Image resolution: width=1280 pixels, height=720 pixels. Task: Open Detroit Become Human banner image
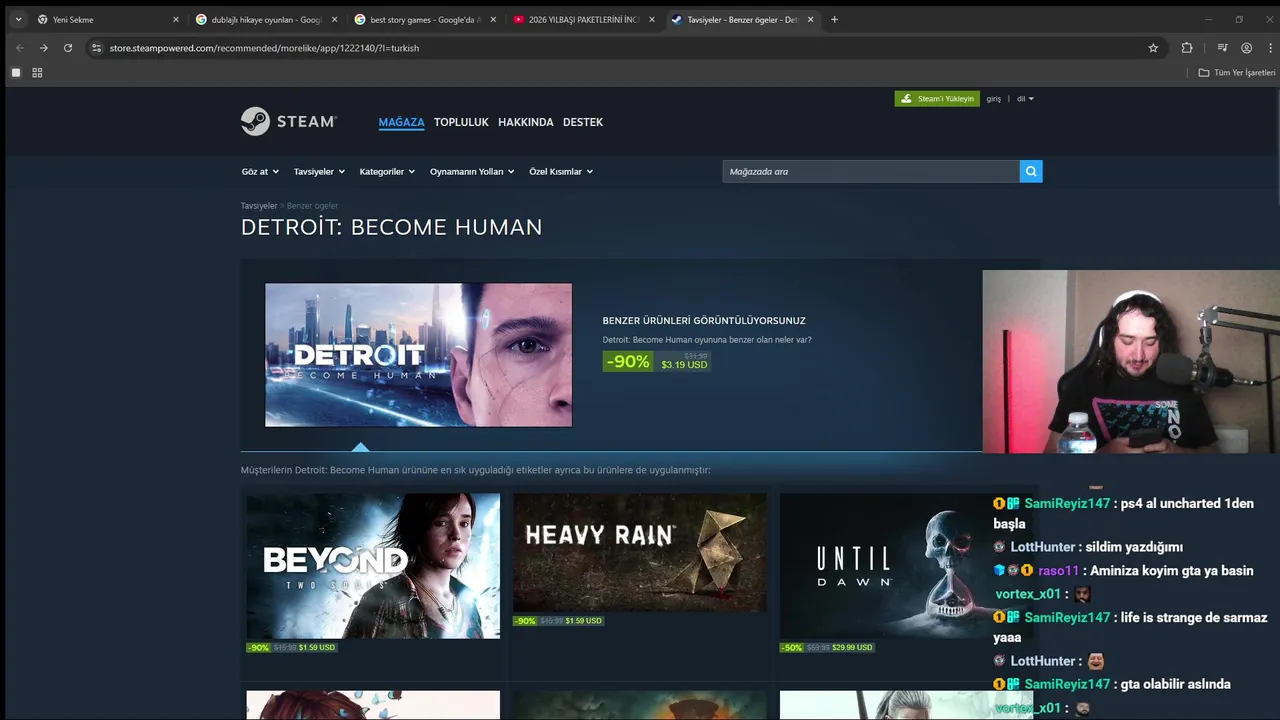[419, 355]
